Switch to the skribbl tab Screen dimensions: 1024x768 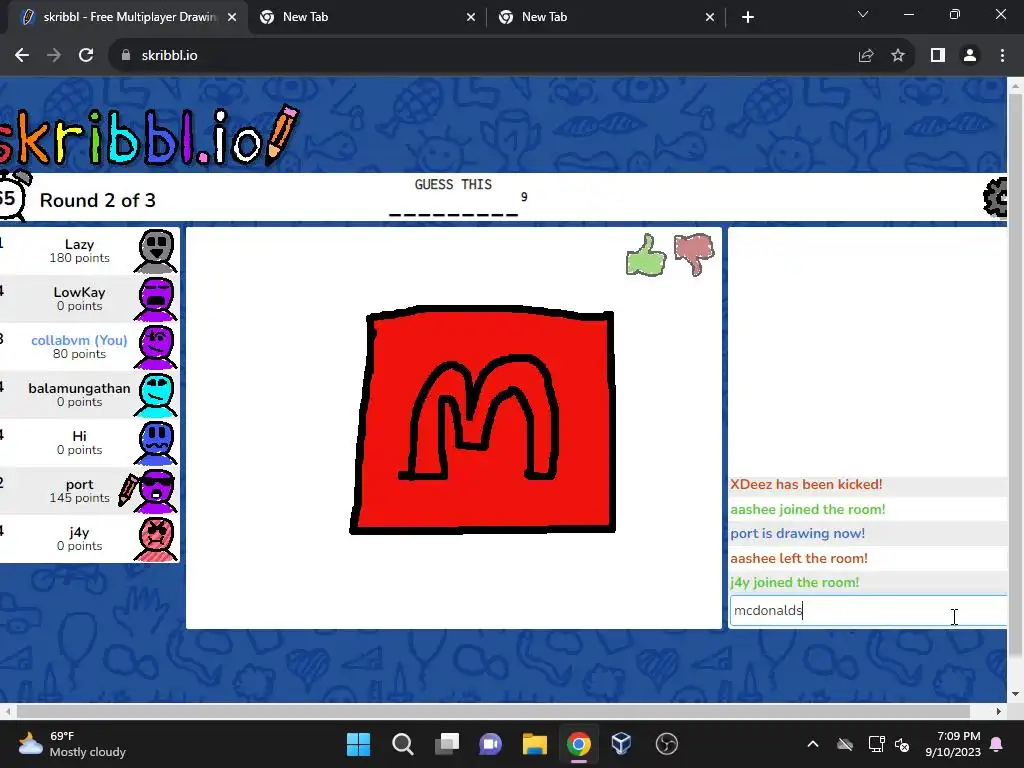click(x=129, y=17)
